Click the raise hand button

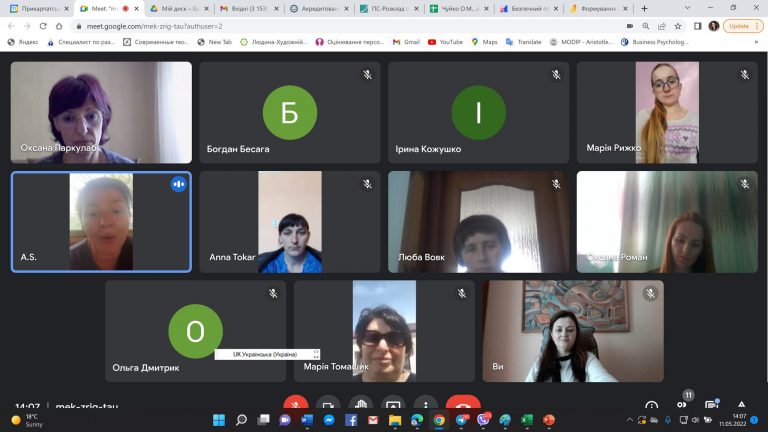(360, 405)
